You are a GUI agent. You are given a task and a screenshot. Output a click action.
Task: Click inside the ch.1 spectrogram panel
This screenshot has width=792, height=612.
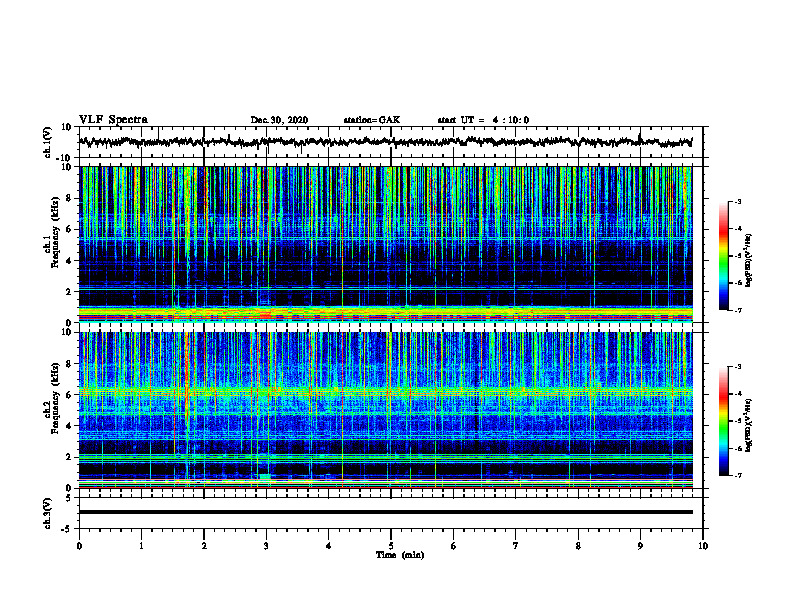tap(386, 244)
